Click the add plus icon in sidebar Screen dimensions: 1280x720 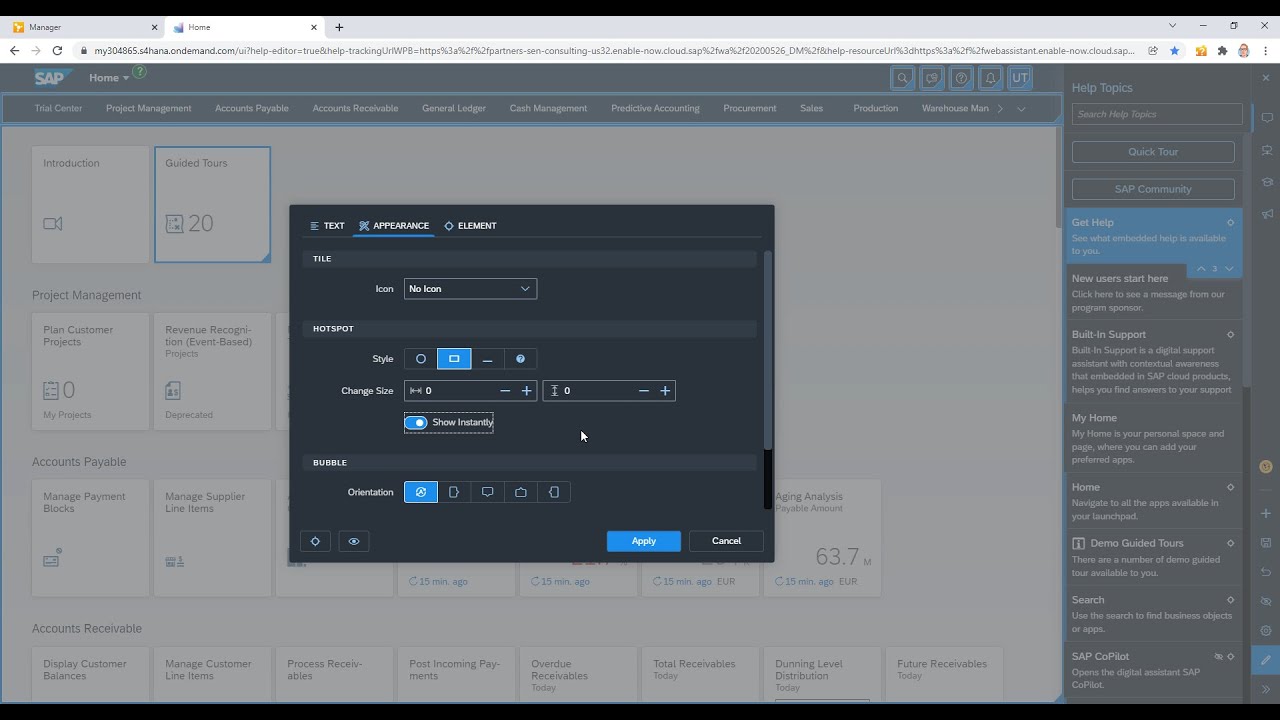point(1266,513)
